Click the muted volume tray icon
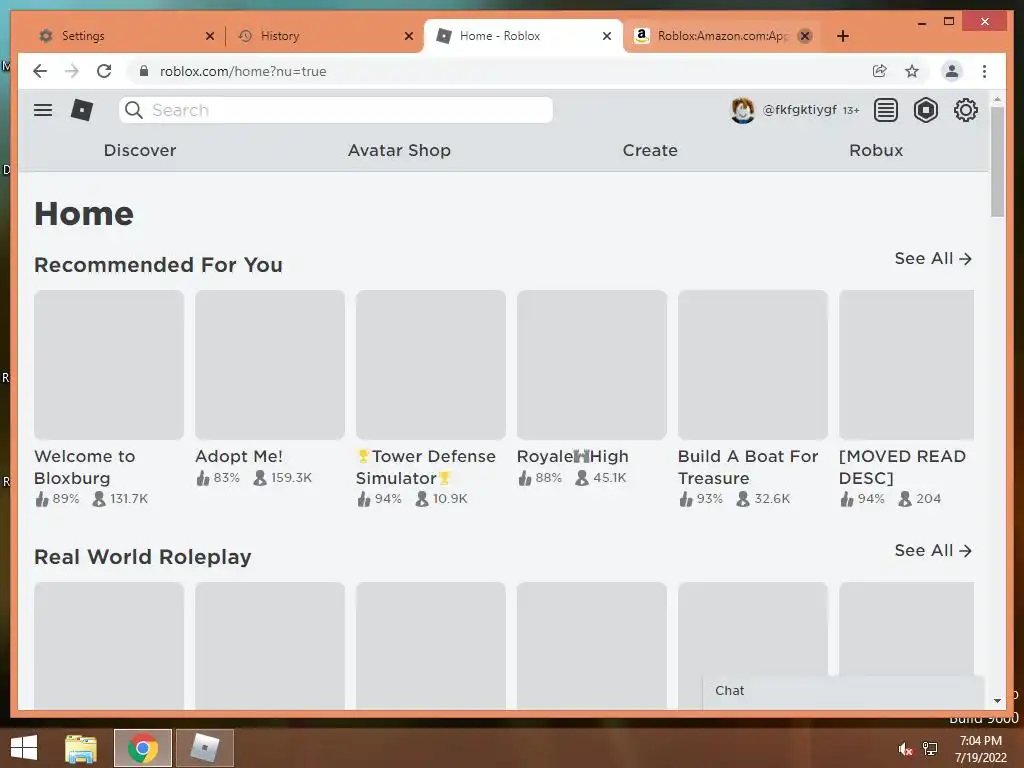The image size is (1024, 768). [905, 749]
